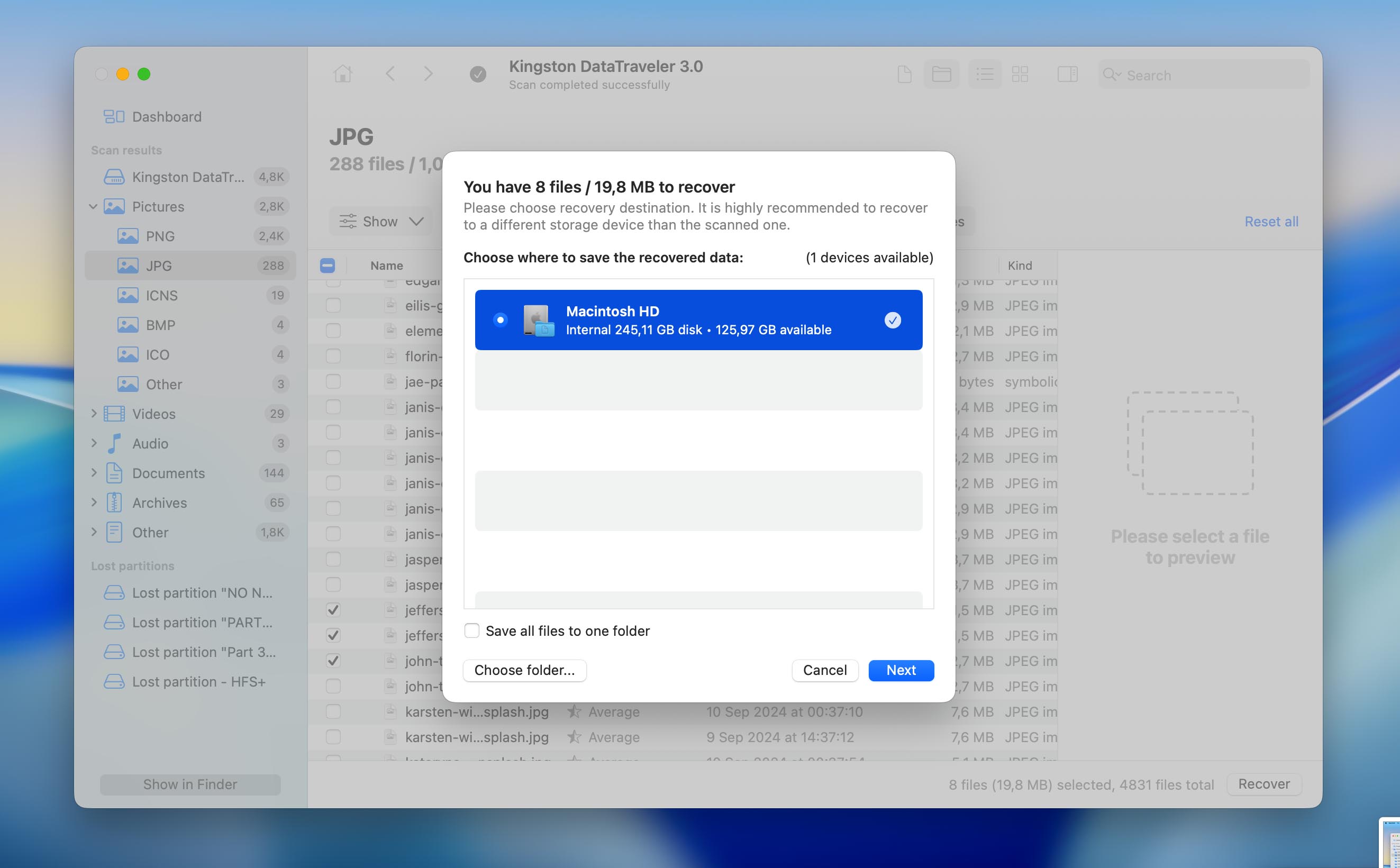Open the Show filter dropdown
The image size is (1400, 868).
tap(381, 222)
